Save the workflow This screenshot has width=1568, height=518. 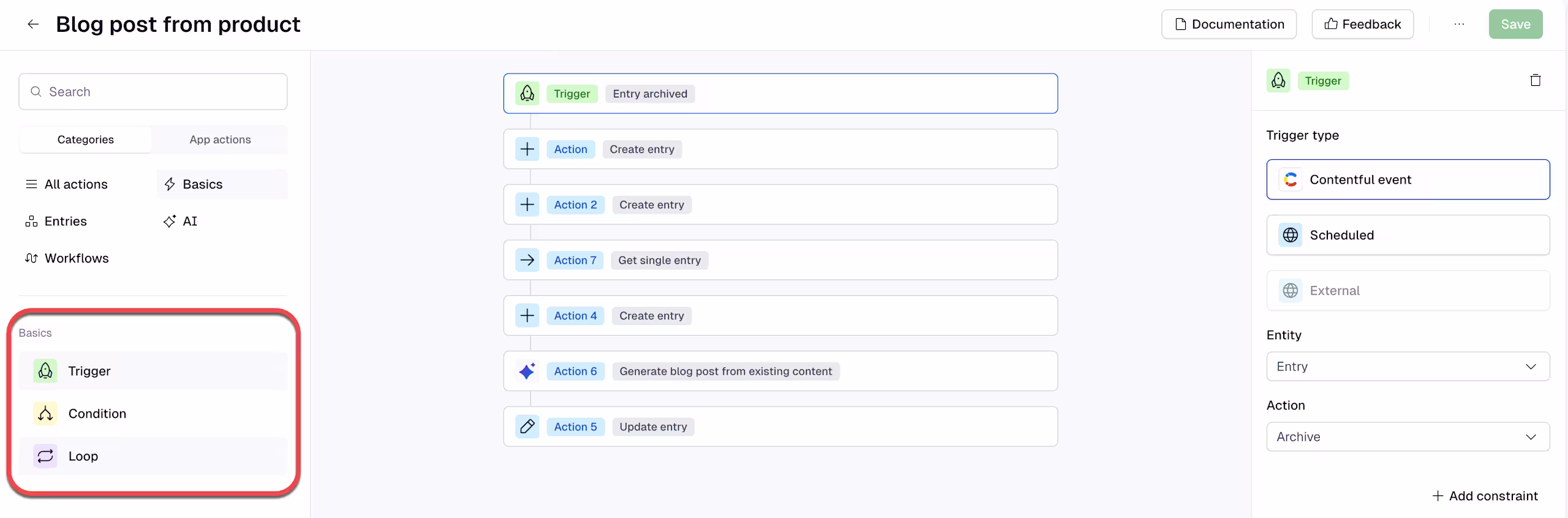point(1515,24)
